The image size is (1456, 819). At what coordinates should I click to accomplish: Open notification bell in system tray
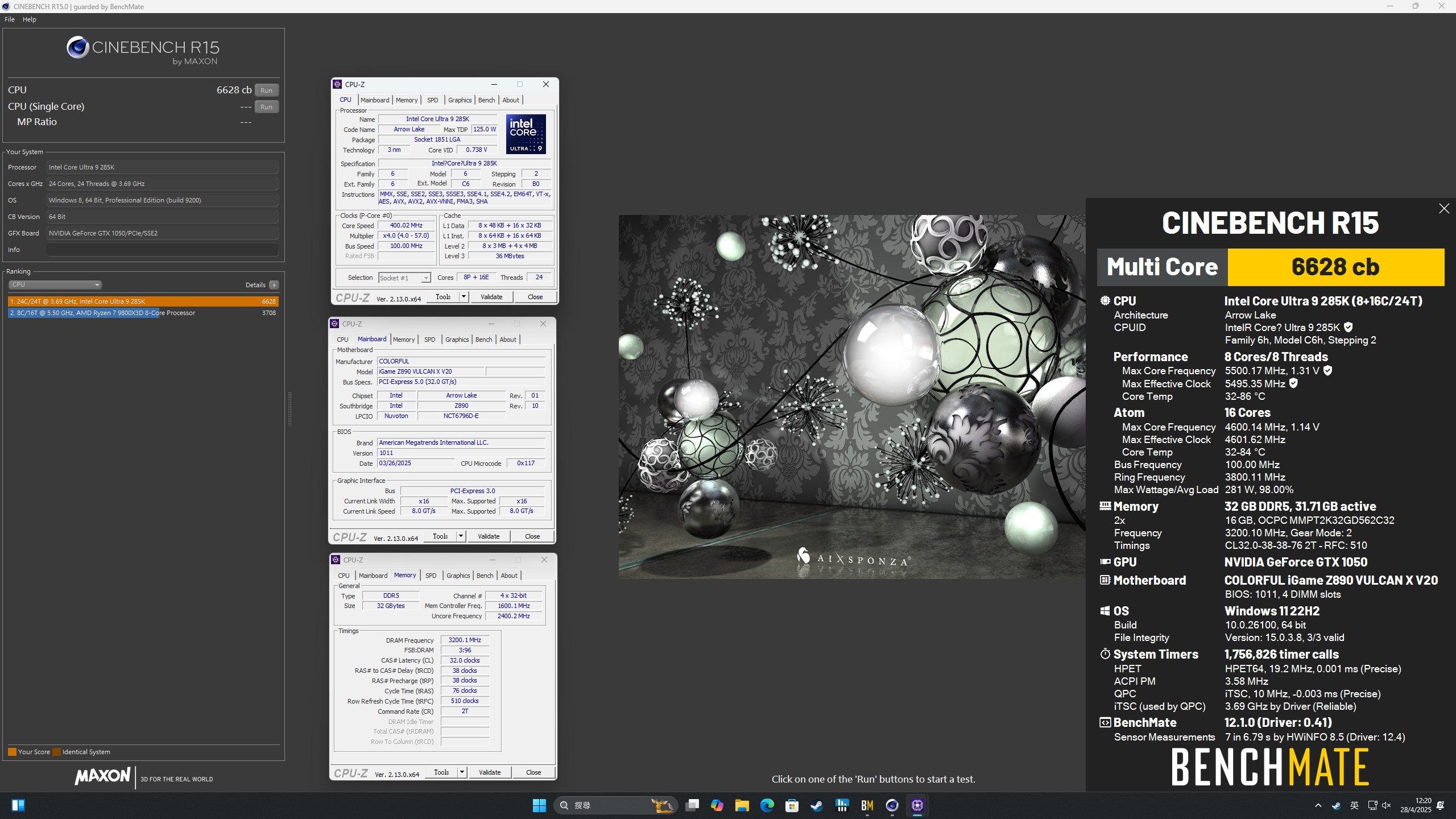click(1441, 805)
